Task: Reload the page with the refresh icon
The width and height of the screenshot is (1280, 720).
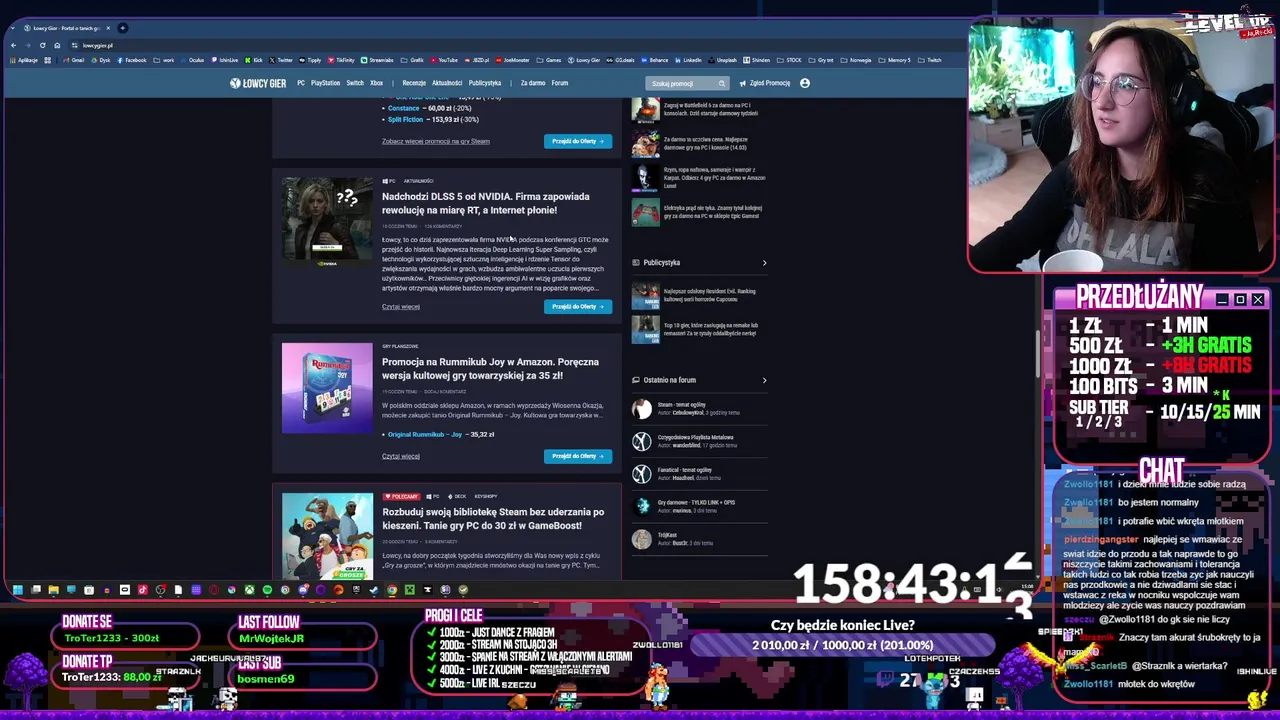Action: [x=42, y=45]
